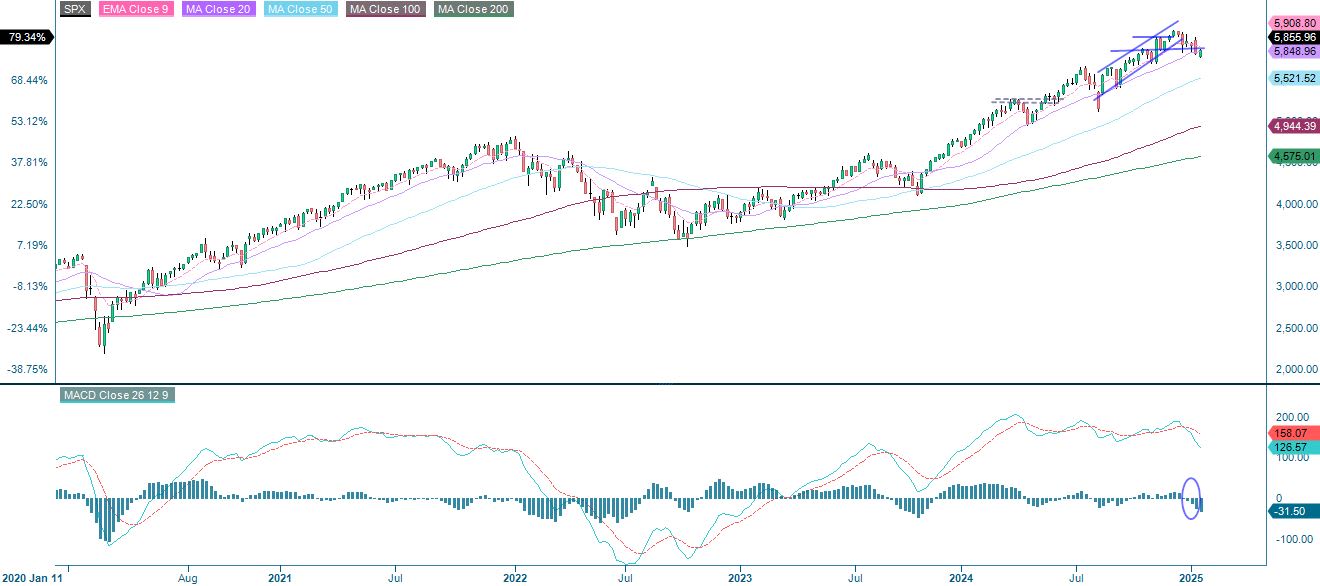Click the MA Close 100 indicator chip
The image size is (1320, 586).
(384, 10)
